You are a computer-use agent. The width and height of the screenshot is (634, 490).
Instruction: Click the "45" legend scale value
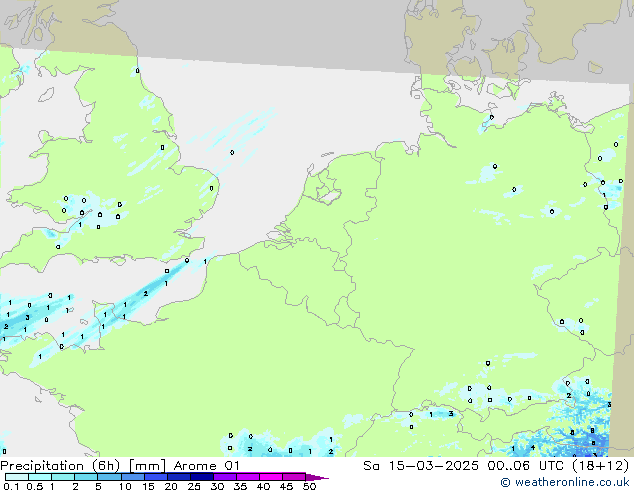[286, 486]
